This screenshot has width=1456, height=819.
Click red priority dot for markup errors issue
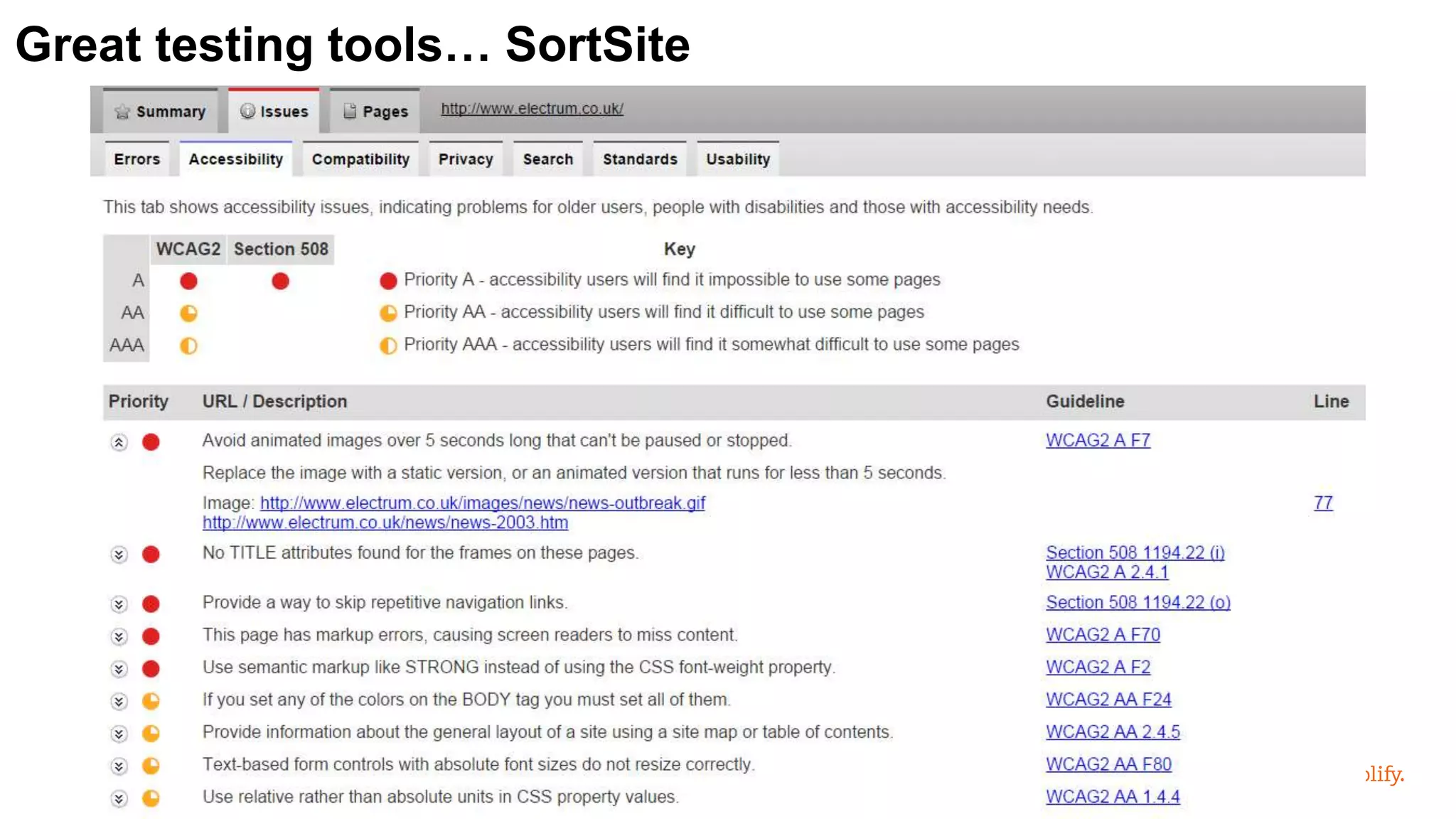(151, 636)
